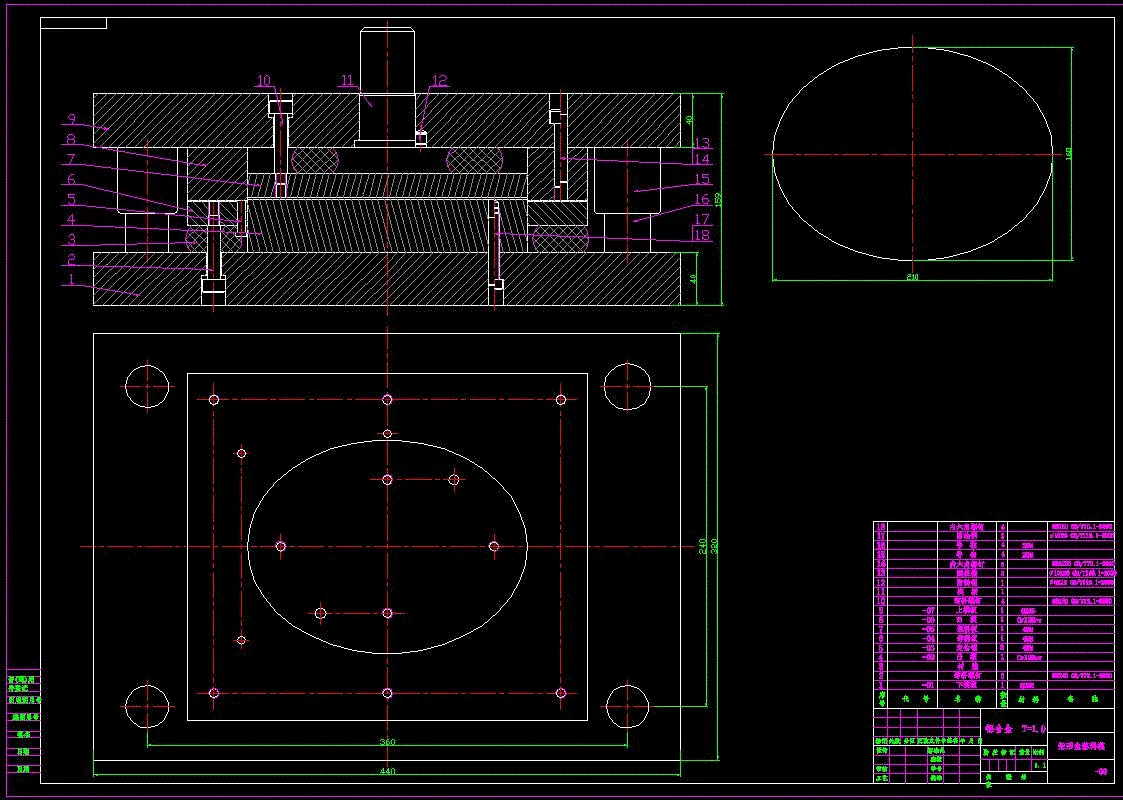The width and height of the screenshot is (1123, 800).
Task: Select callout number 10 on the section view
Action: [264, 80]
